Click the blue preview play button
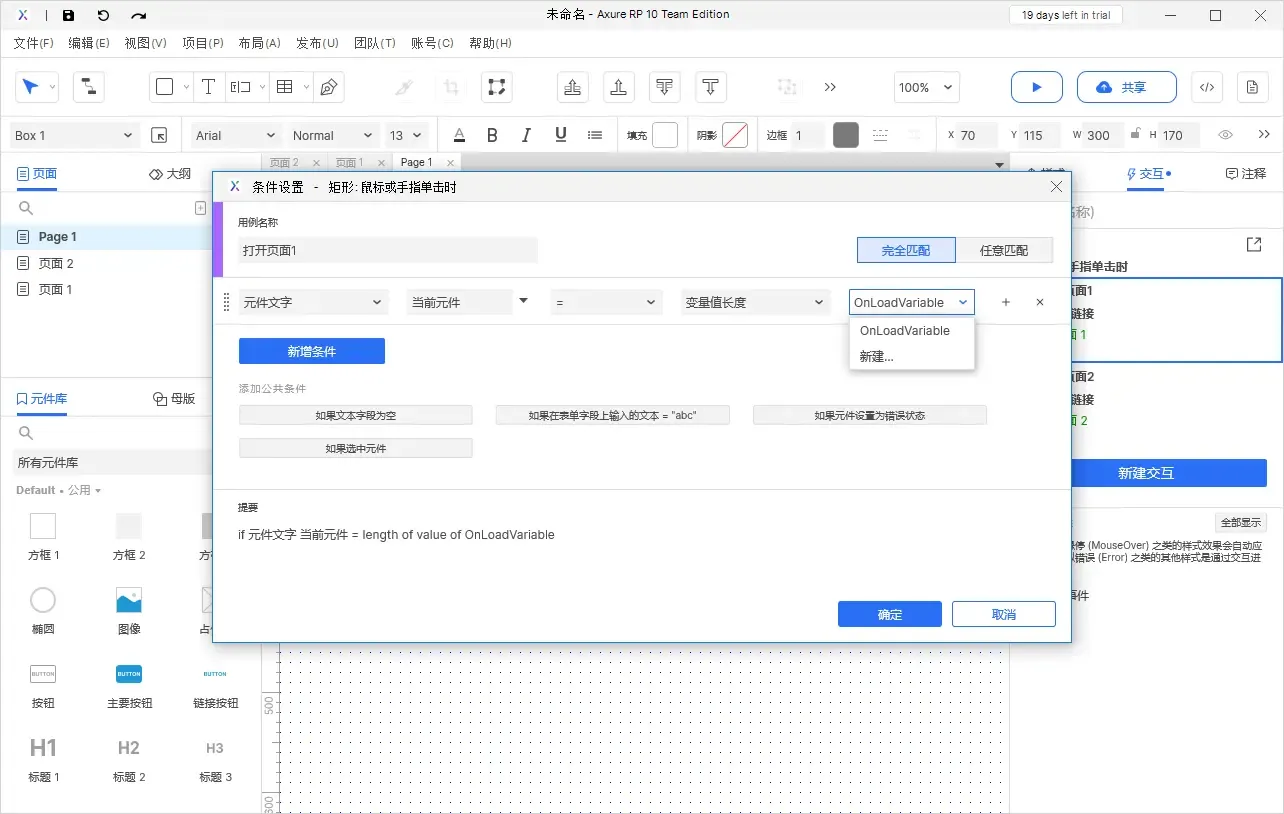 1036,87
